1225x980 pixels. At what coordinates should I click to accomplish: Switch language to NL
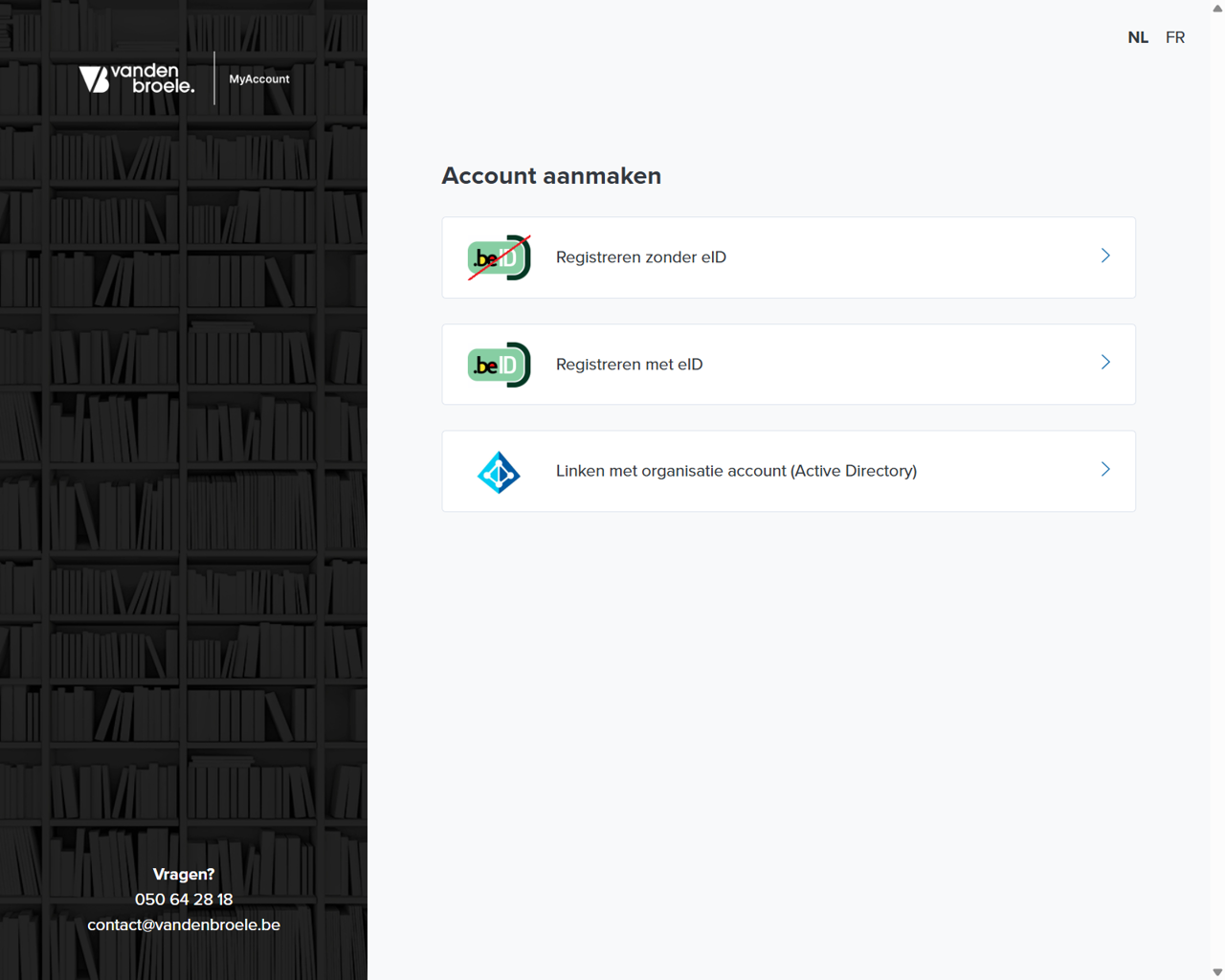point(1138,37)
